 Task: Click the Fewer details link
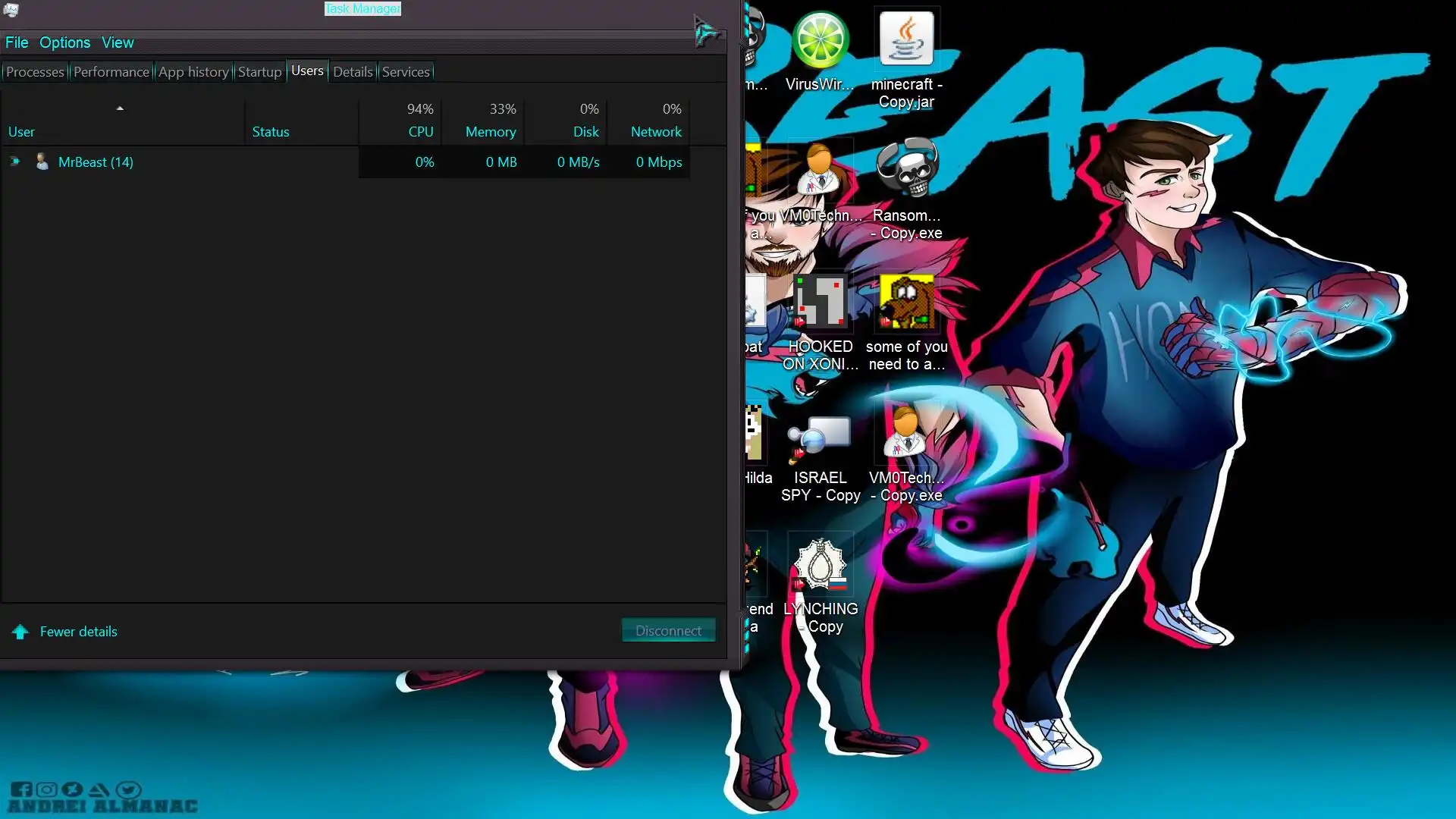coord(78,632)
